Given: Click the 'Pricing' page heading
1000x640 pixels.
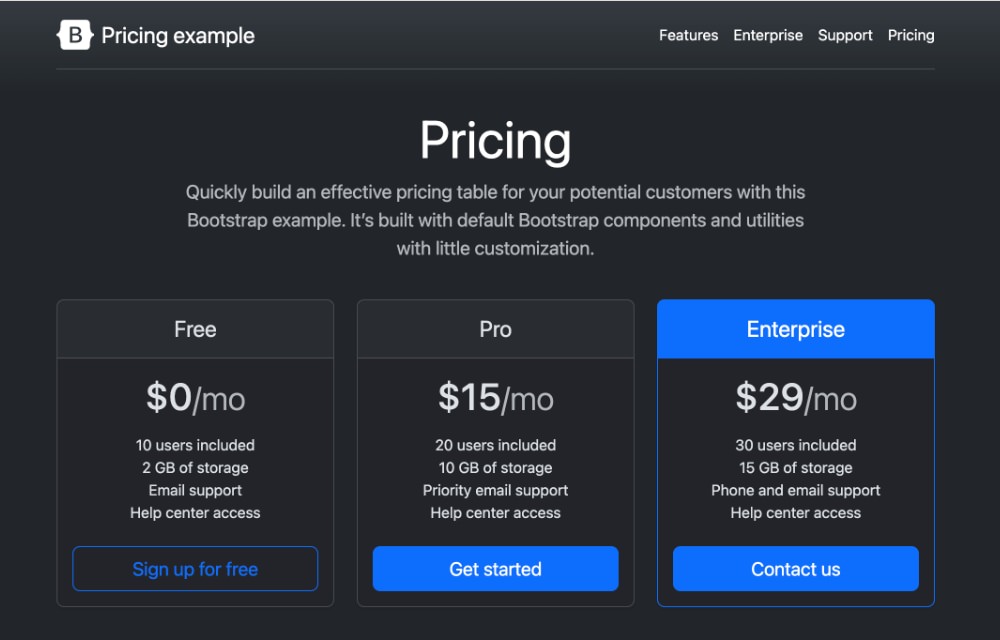Looking at the screenshot, I should 495,140.
